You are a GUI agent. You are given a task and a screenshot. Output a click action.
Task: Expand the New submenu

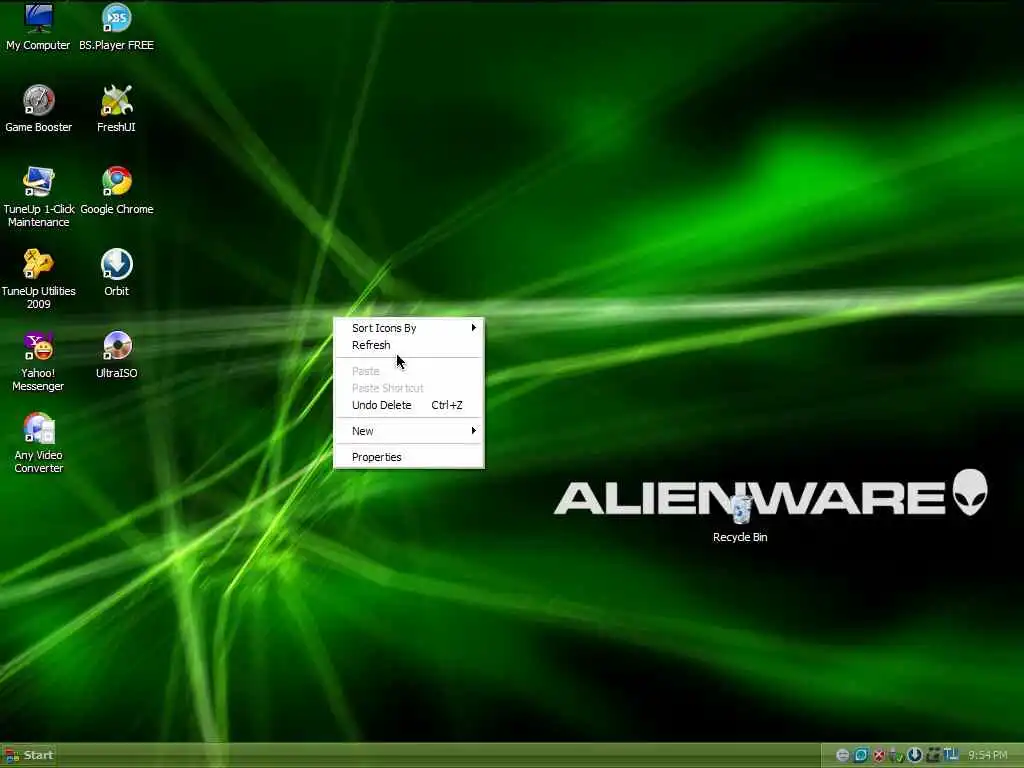point(409,431)
